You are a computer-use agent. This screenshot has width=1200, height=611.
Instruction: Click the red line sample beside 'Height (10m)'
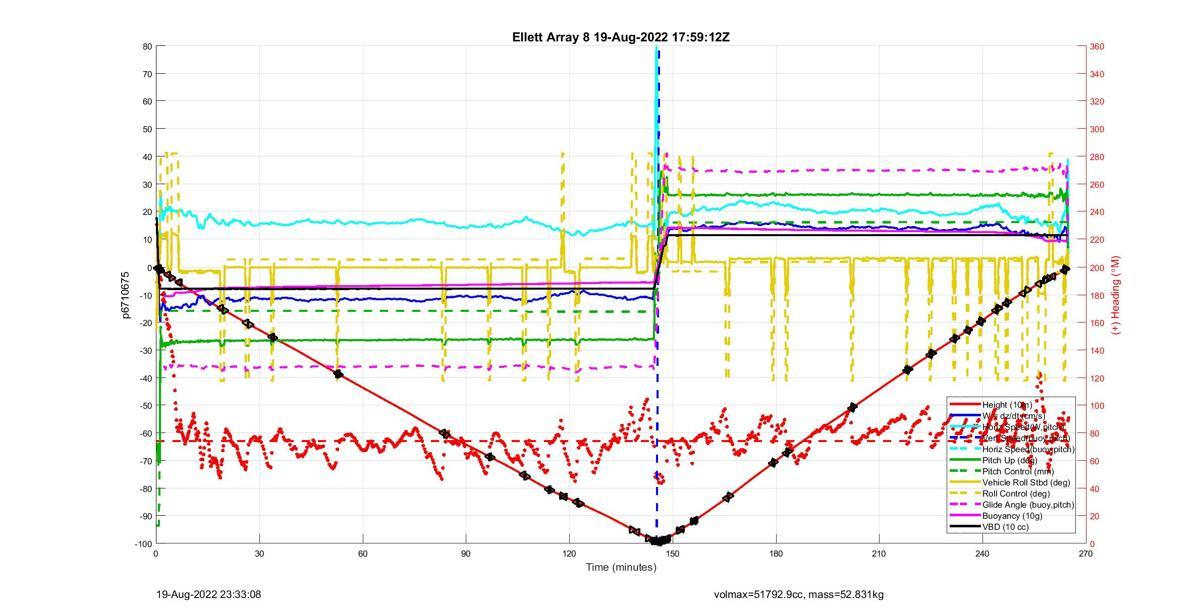(x=965, y=405)
